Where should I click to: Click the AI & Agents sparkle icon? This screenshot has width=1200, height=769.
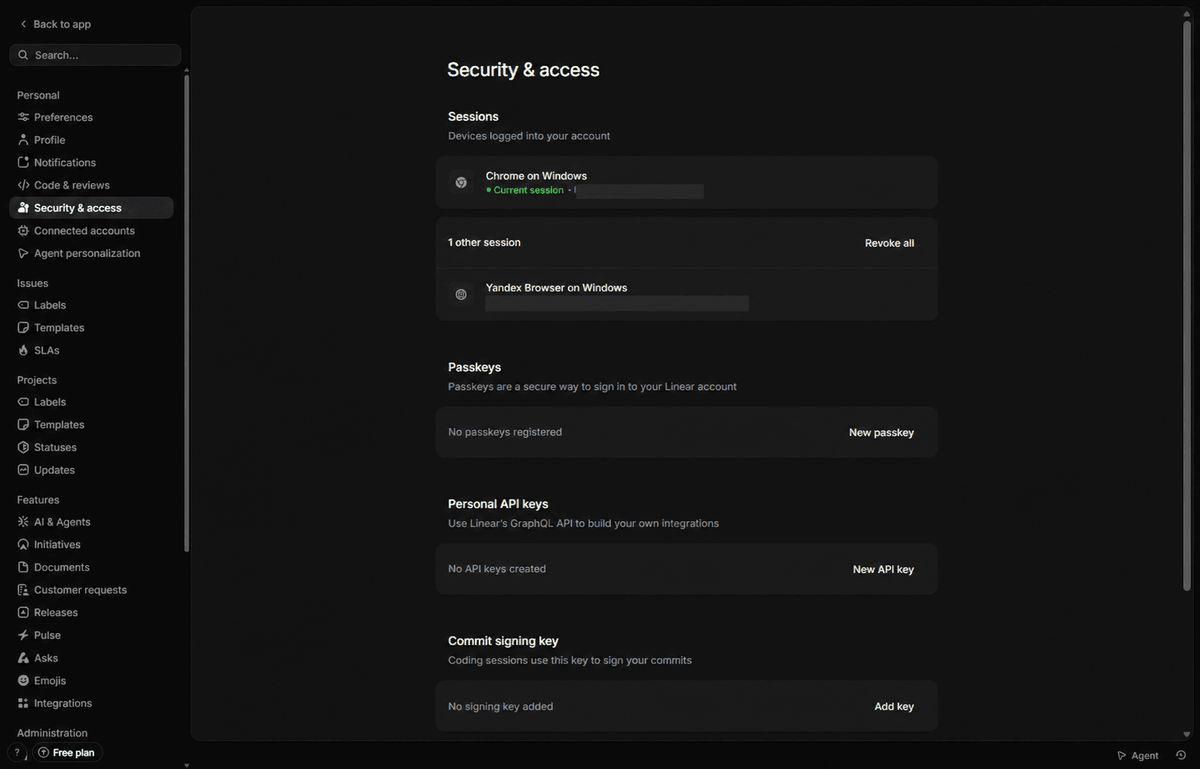24,522
